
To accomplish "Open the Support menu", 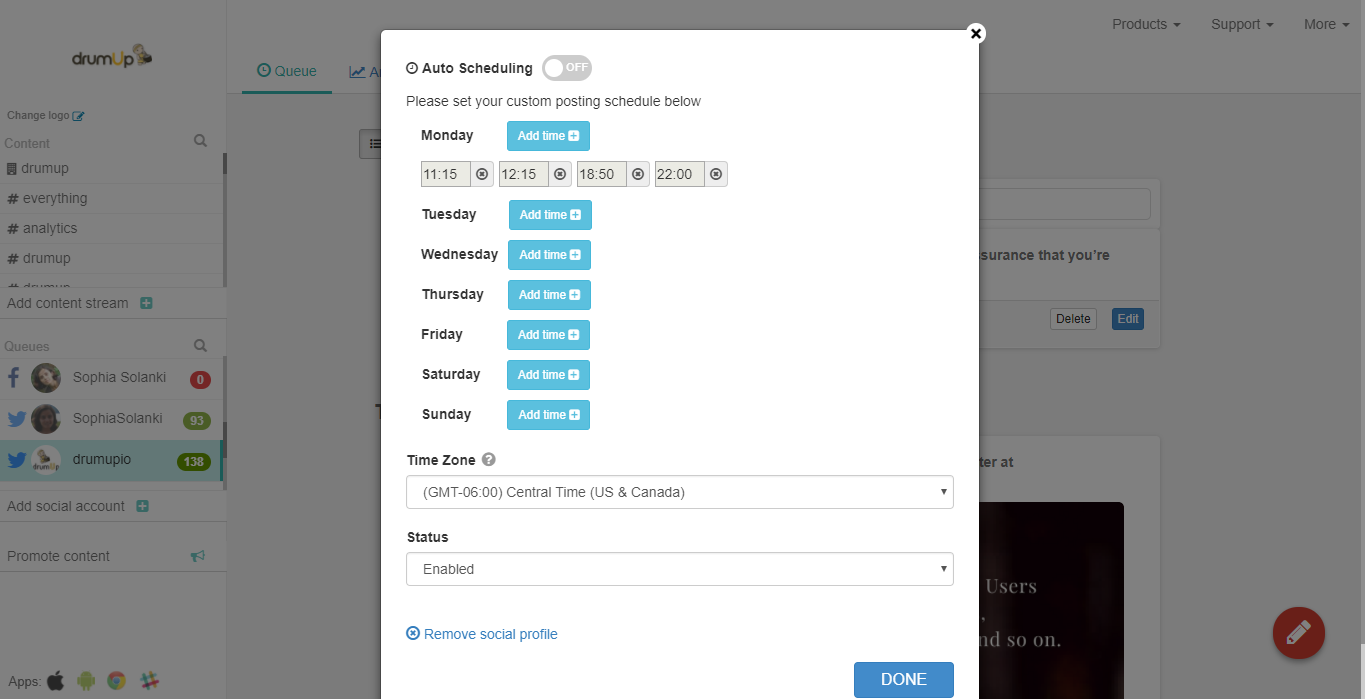I will (x=1242, y=24).
